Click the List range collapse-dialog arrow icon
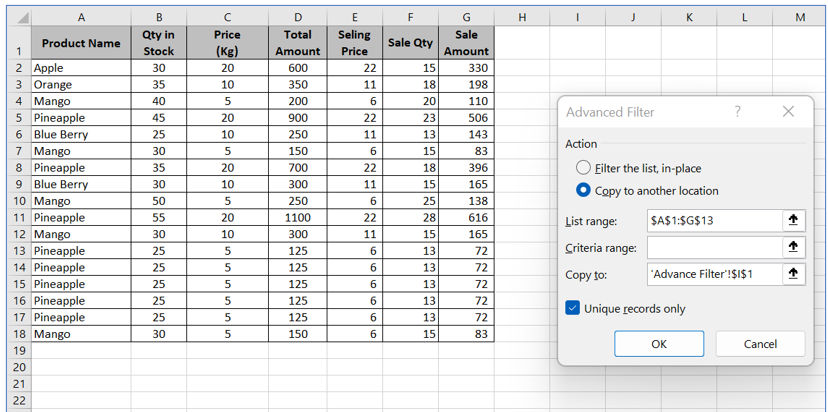The width and height of the screenshot is (828, 412). (x=793, y=220)
